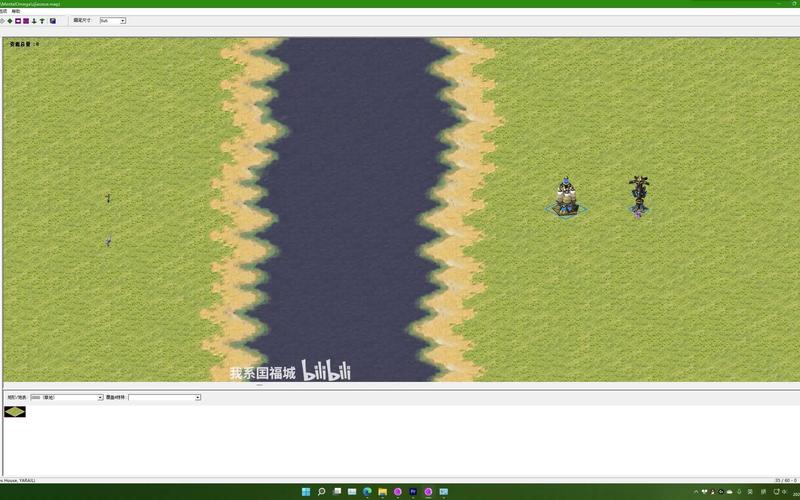Click the magenta rectangle toolbar icon
The image size is (800, 500).
tap(26, 20)
